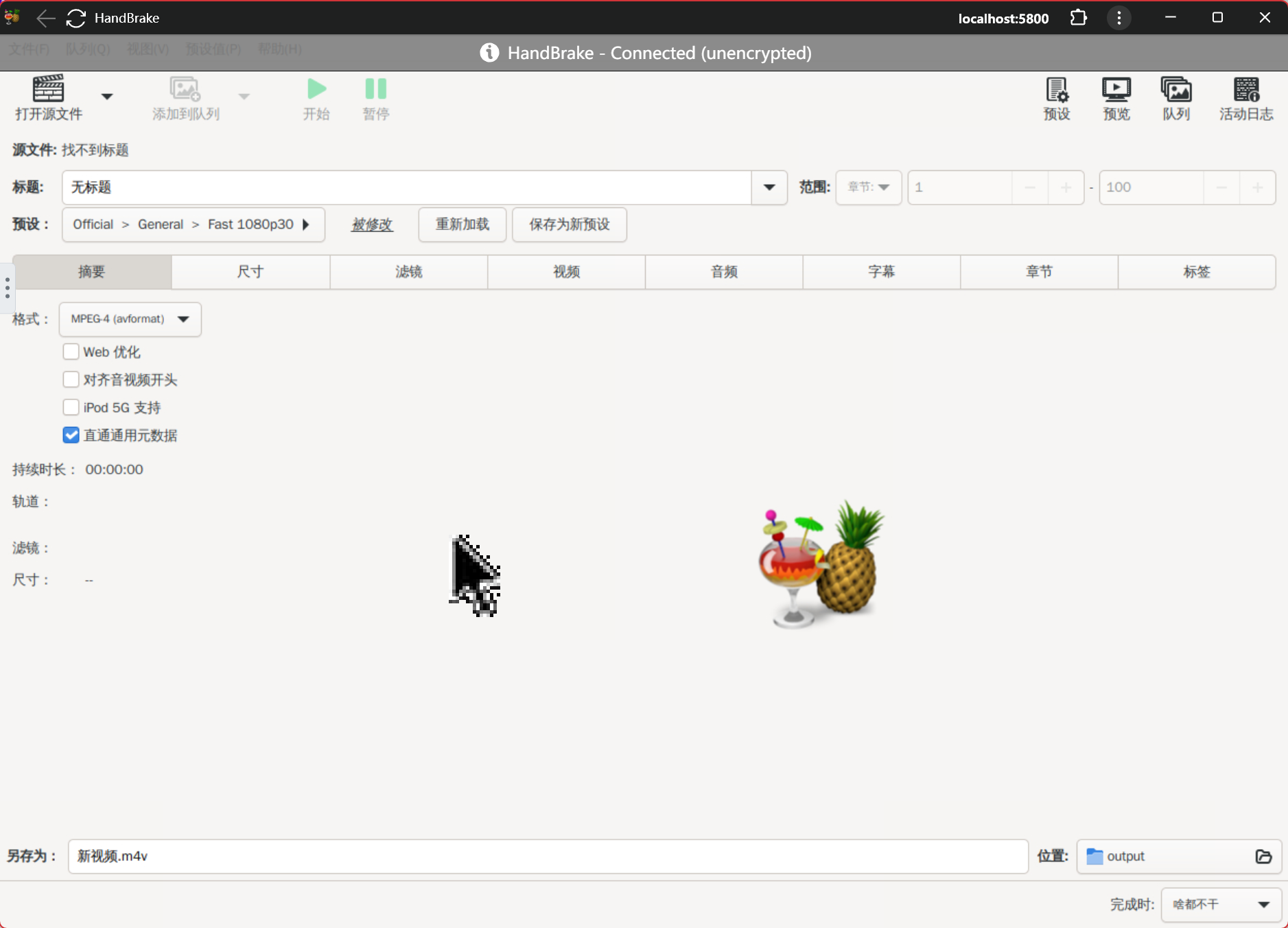Viewport: 1288px width, 928px height.
Task: Close the HandBrake window
Action: [1265, 18]
